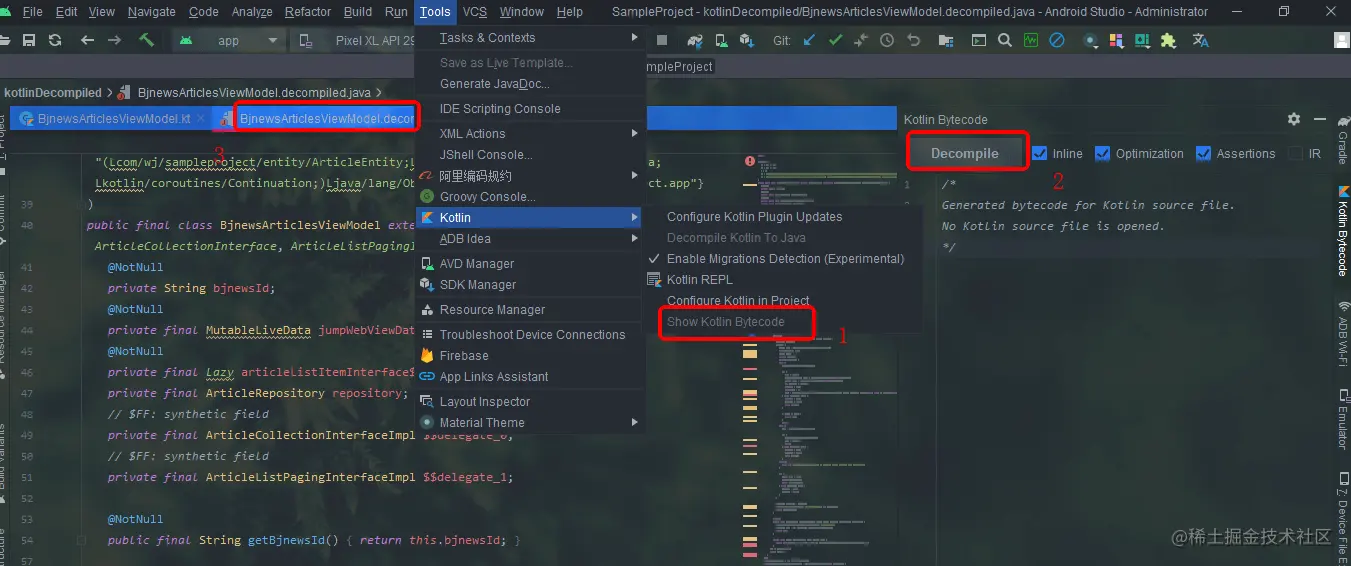
Task: Click the kotlinDecompiled breadcrumb
Action: pyautogui.click(x=53, y=93)
